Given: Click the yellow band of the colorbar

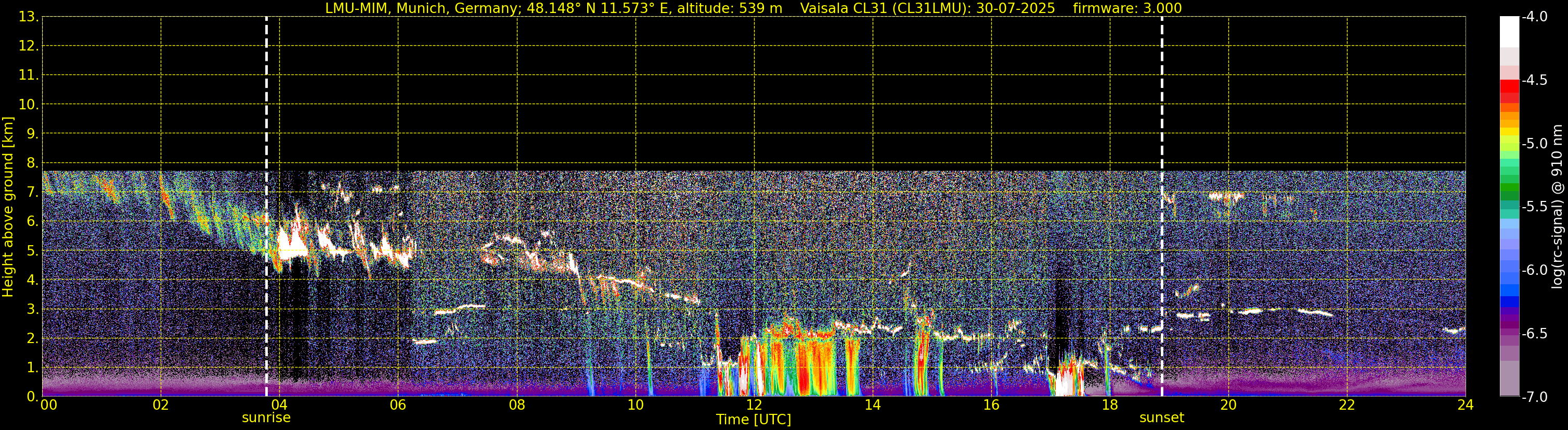Looking at the screenshot, I should 1510,132.
